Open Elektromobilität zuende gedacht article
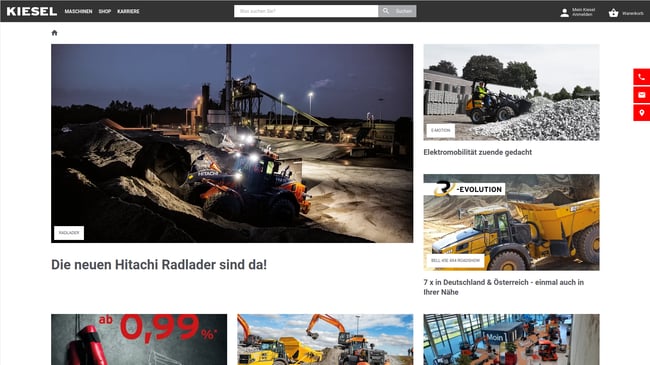 click(478, 152)
